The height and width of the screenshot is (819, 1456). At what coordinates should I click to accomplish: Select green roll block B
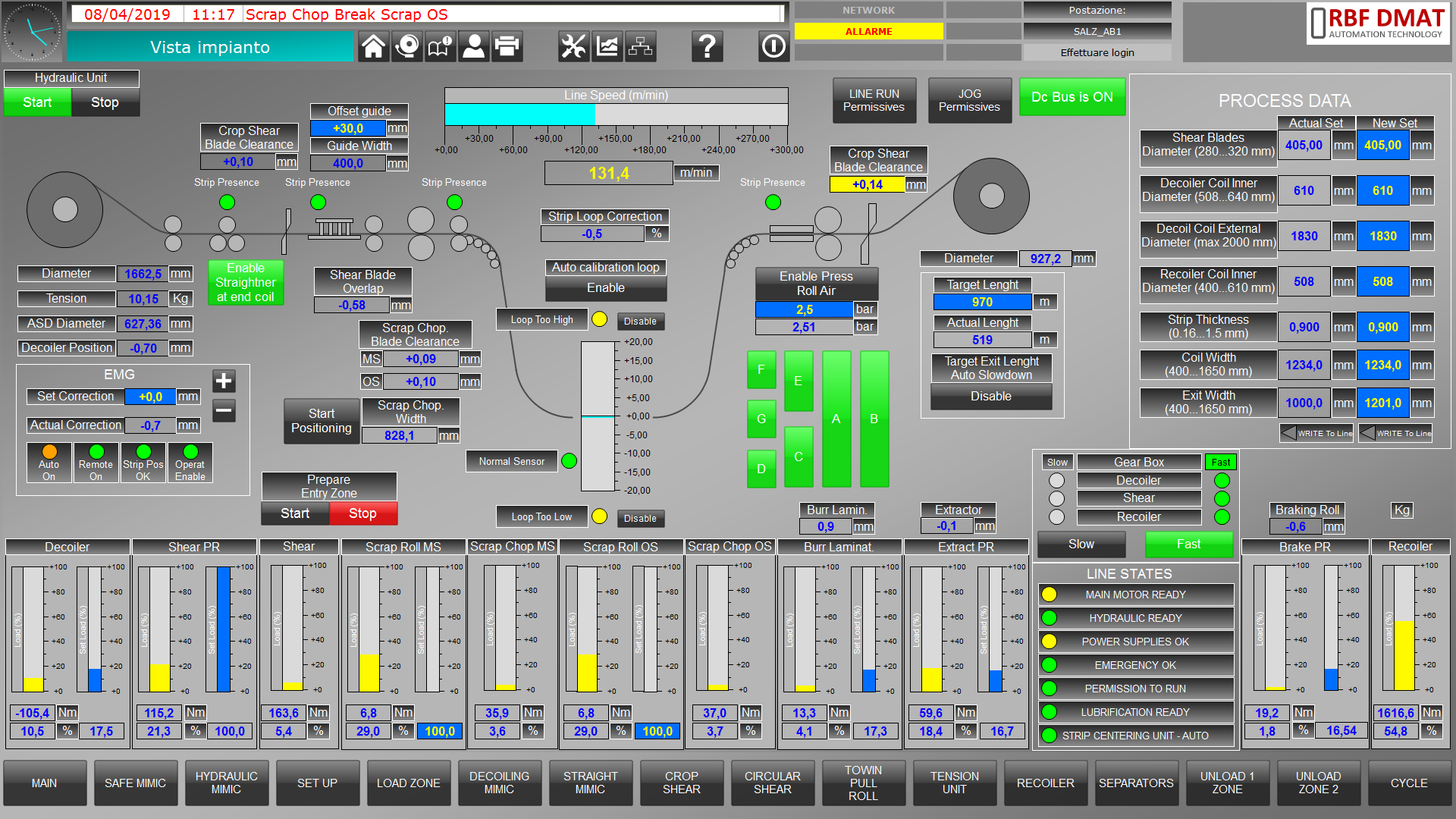874,419
